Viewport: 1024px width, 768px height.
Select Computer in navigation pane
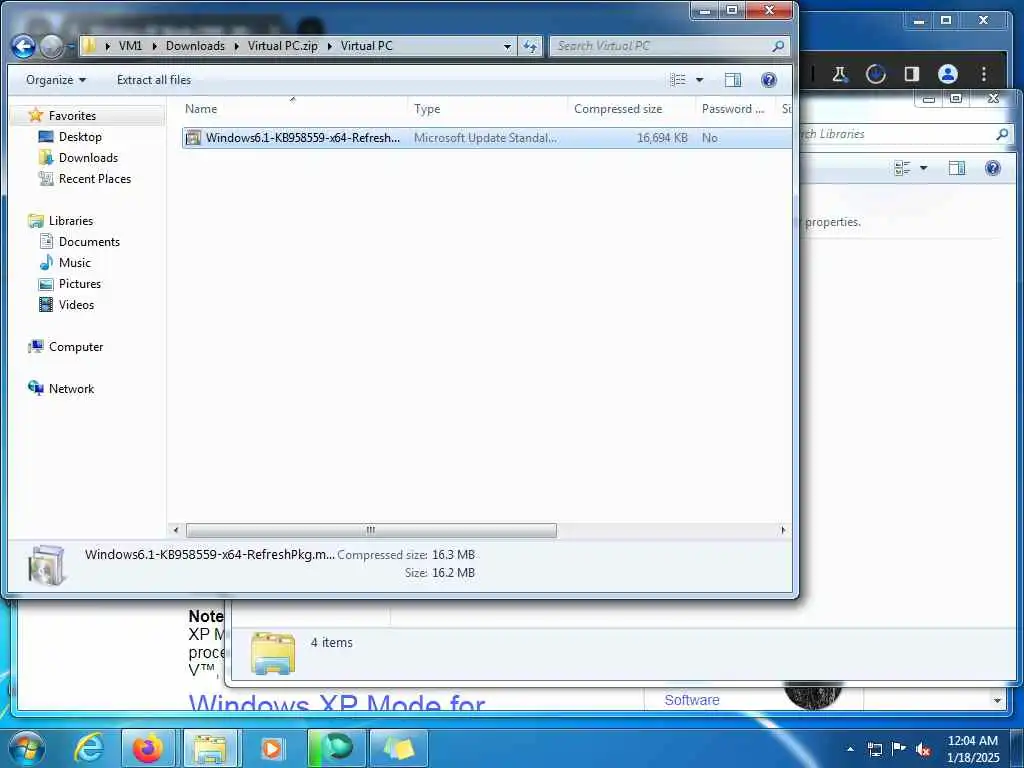coord(76,347)
